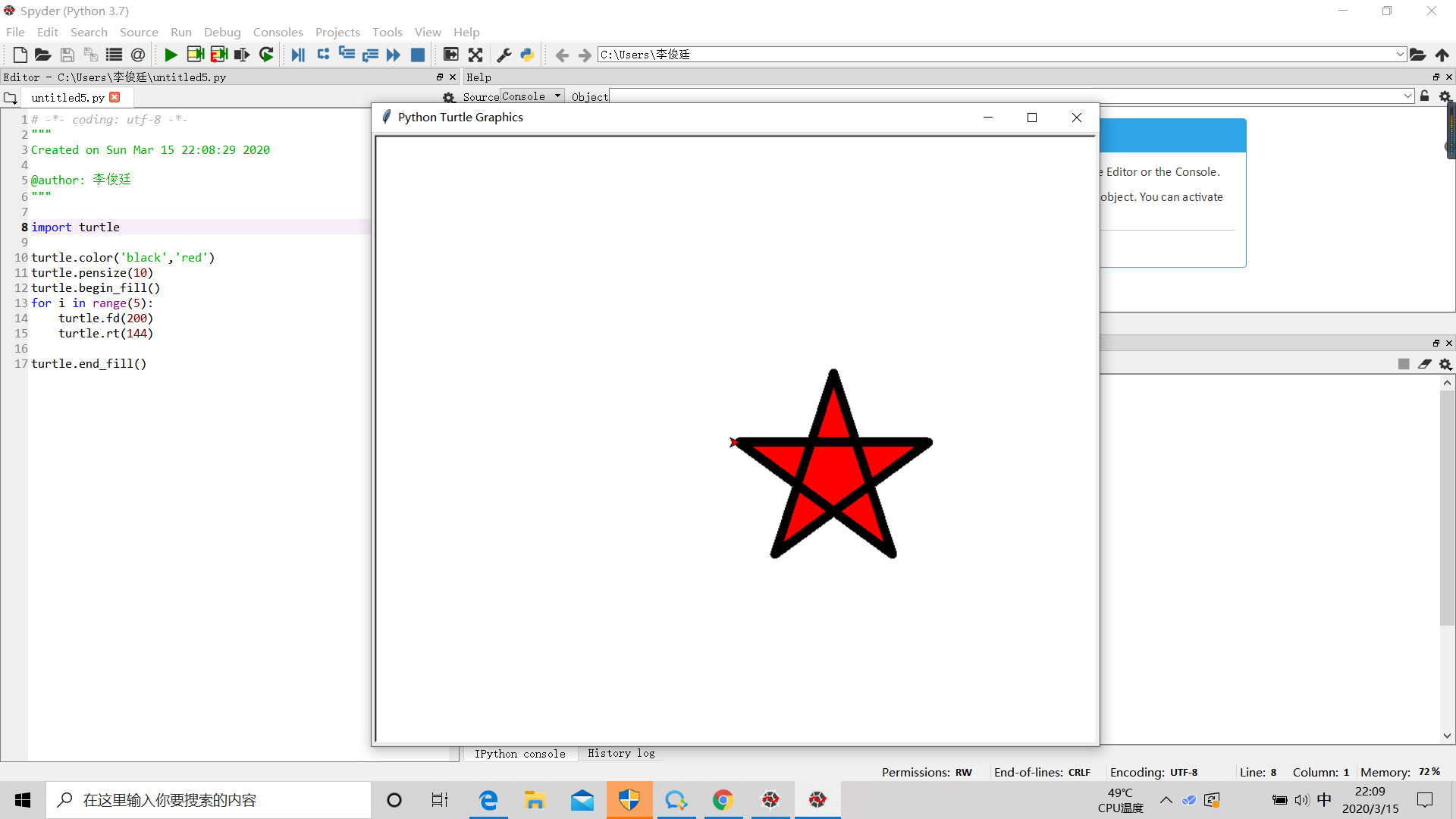Expand the Help Object combo box arrow
This screenshot has width=1456, height=819.
point(1407,96)
